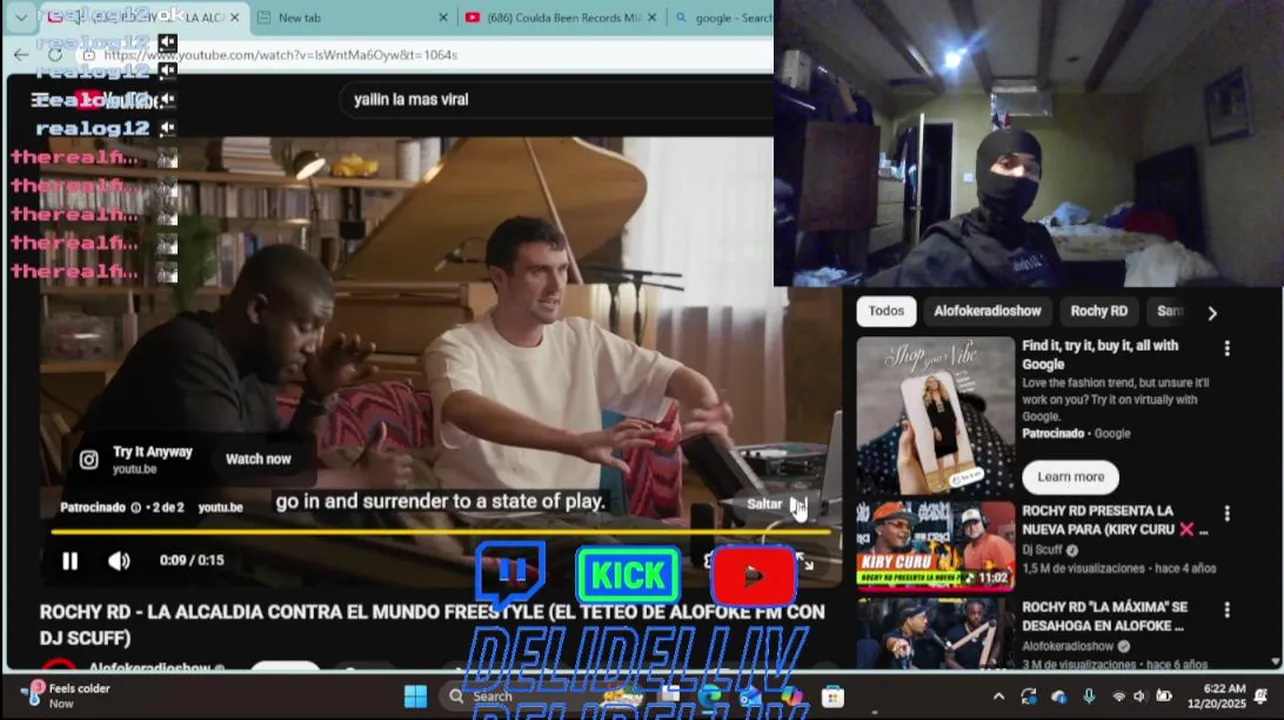Close the Coulda Been Records tab
1284x720 pixels.
[652, 18]
